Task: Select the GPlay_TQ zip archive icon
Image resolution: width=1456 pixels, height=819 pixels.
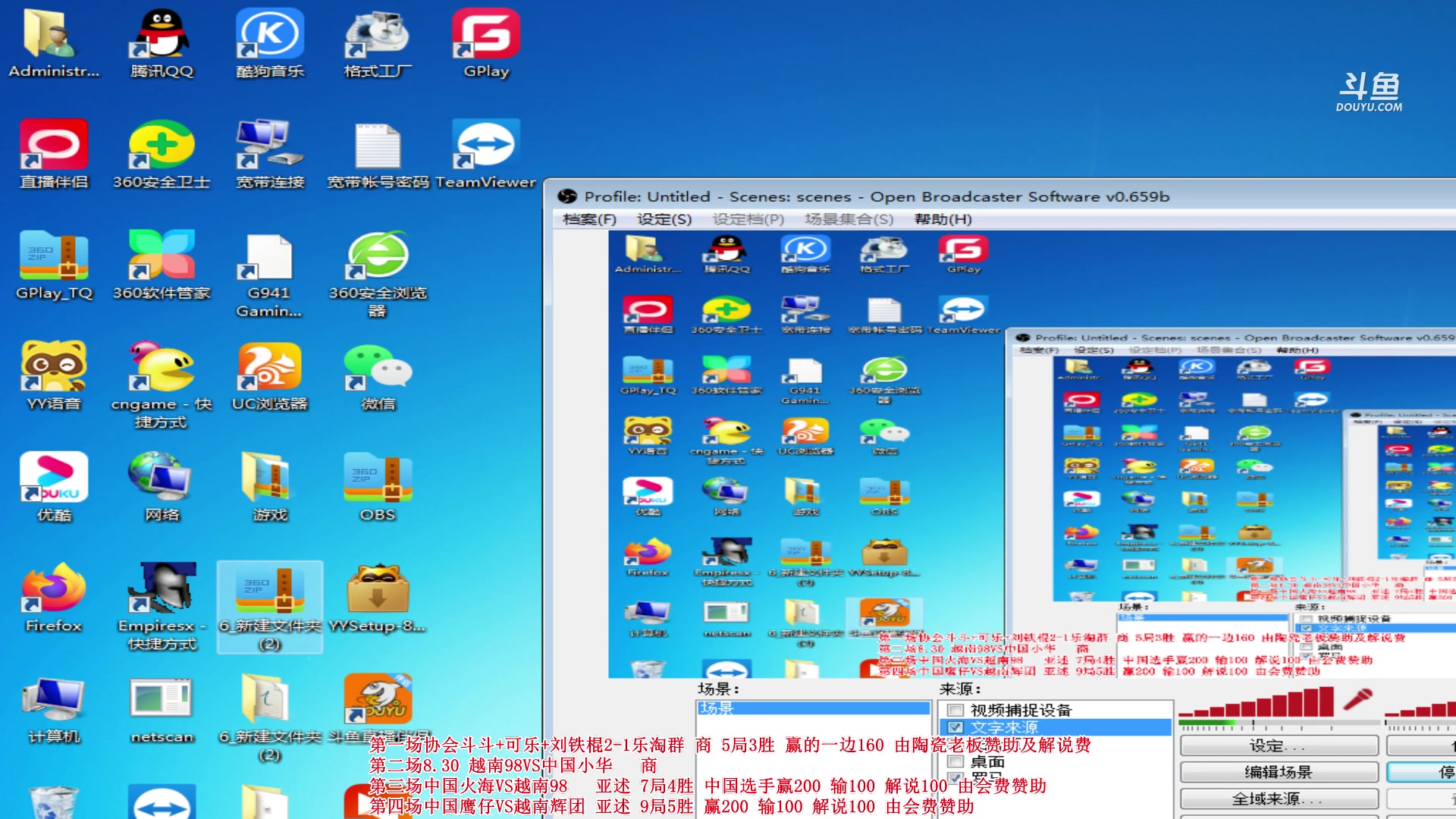Action: [53, 265]
